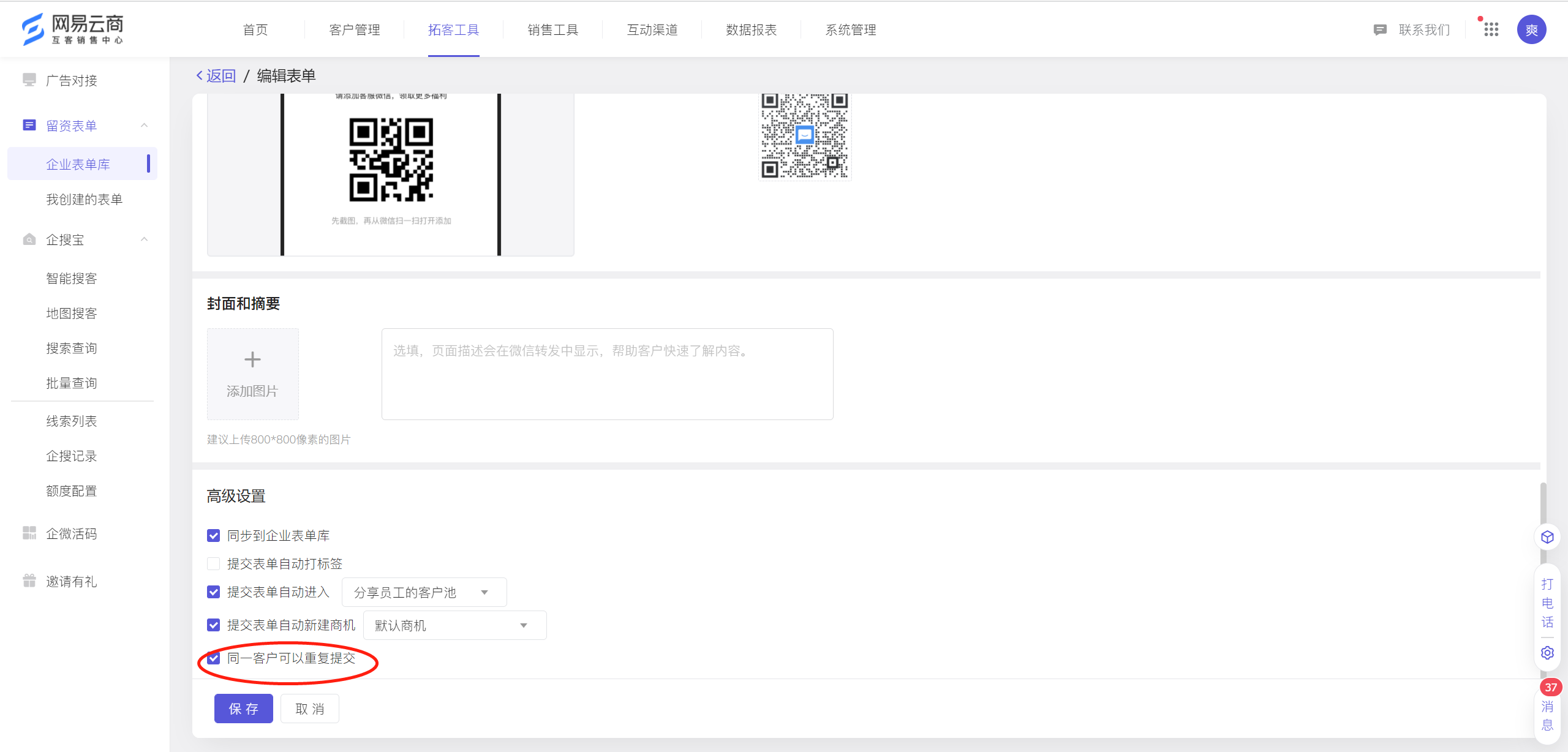Click the 企微活码 sidebar label

(x=72, y=534)
